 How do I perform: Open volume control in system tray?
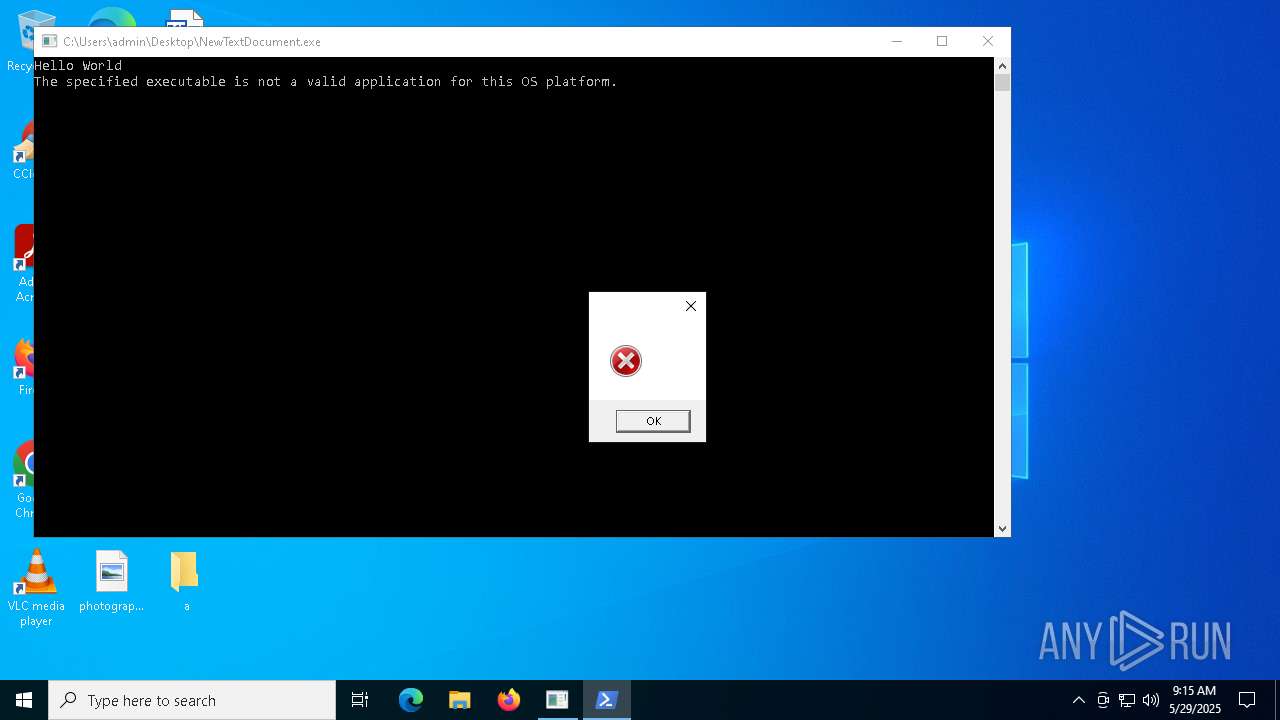[x=1151, y=700]
